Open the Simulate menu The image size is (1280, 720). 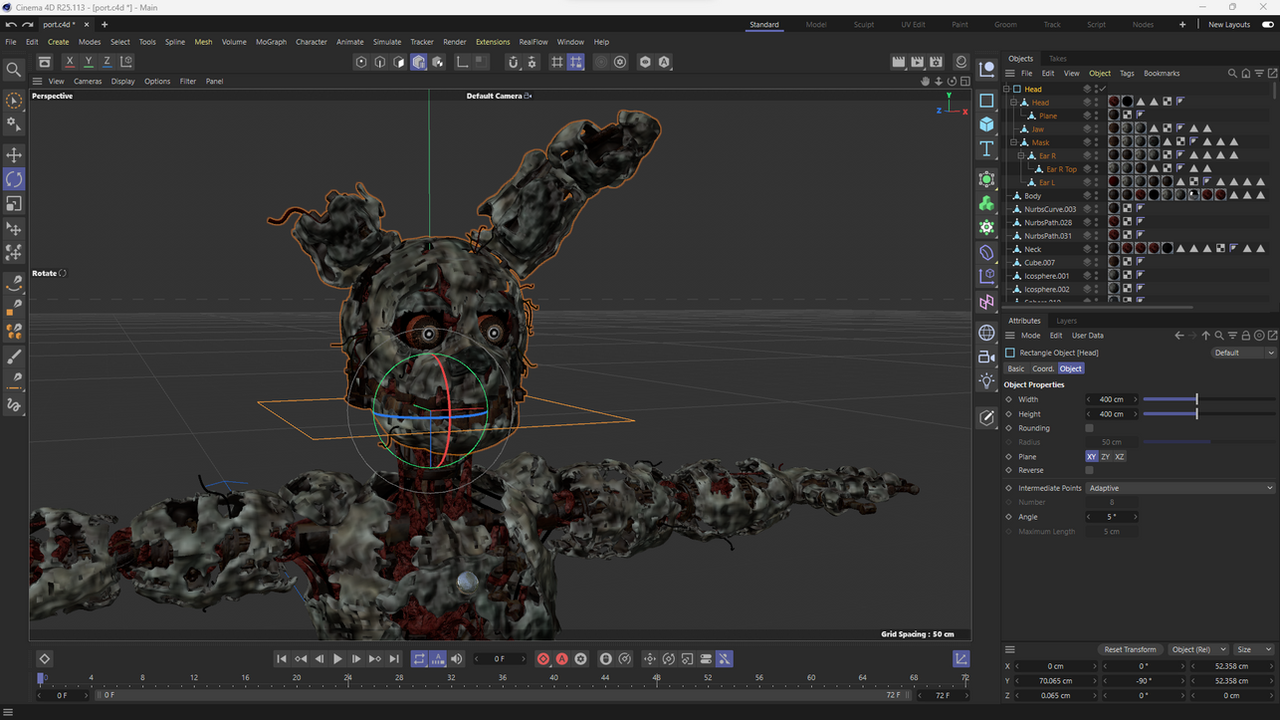click(x=387, y=42)
